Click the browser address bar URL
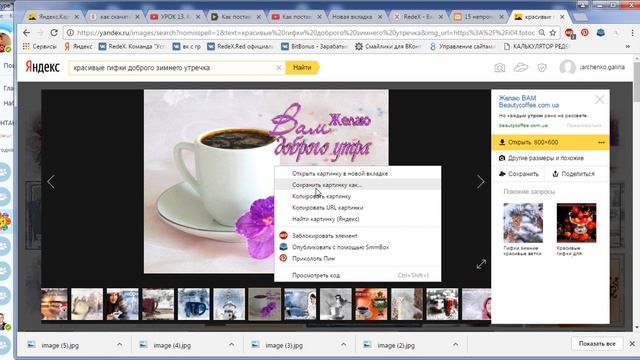This screenshot has height=360, width=640. pos(305,33)
